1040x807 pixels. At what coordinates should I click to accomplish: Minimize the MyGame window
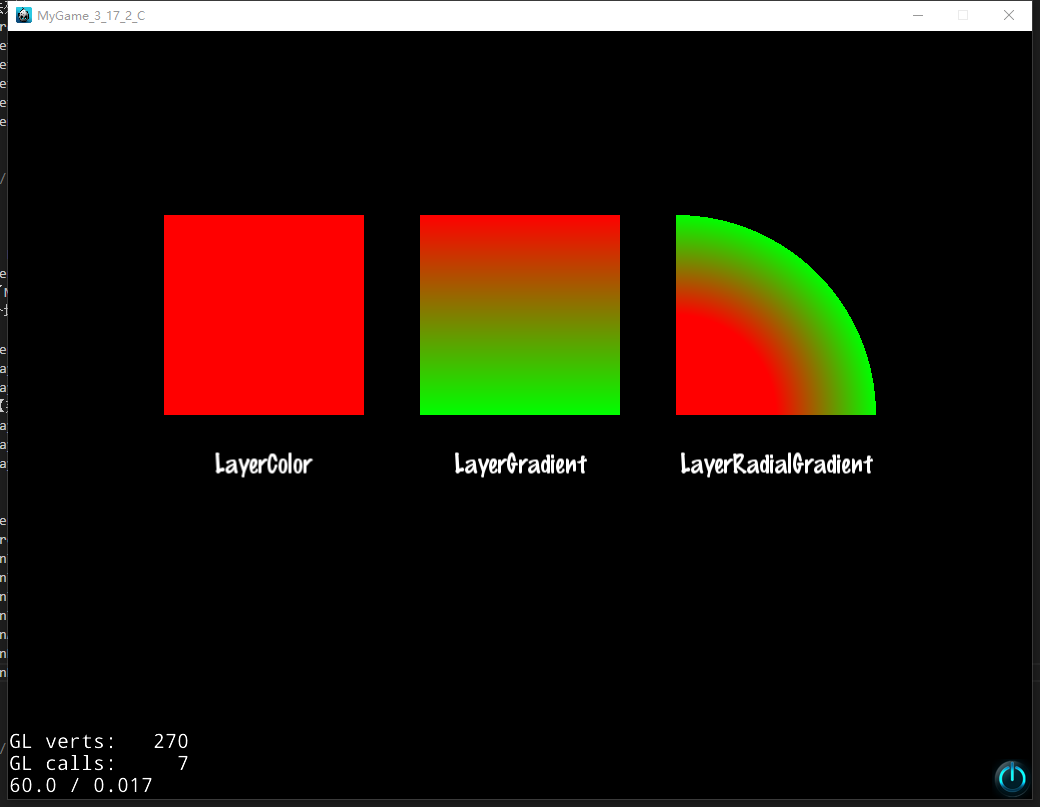(918, 15)
